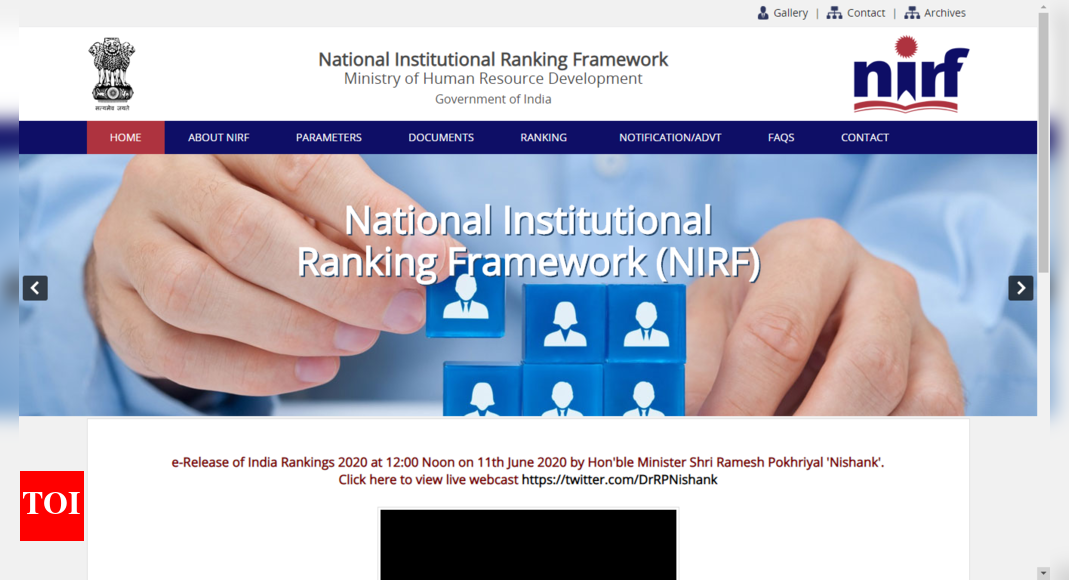
Task: Open NOTIFICATION/ADVT menu item
Action: click(x=669, y=138)
